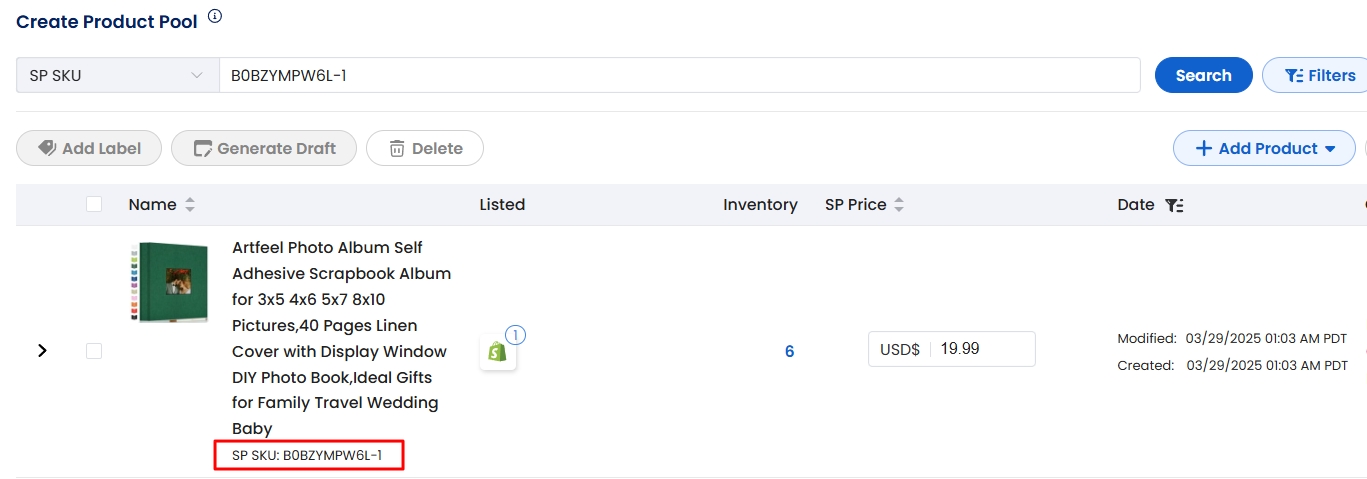Open the inventory count 6 link
Viewport: 1367px width, 479px height.
(789, 351)
